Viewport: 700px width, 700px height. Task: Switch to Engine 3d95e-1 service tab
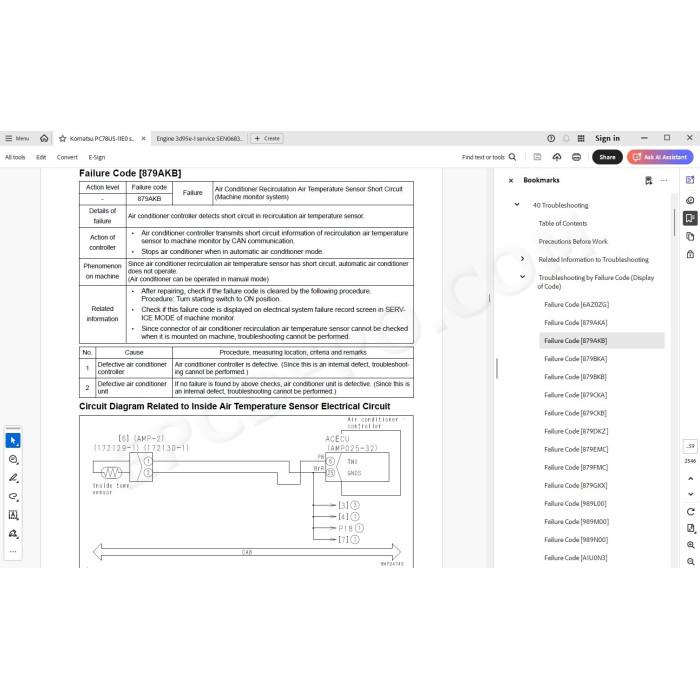click(x=199, y=138)
